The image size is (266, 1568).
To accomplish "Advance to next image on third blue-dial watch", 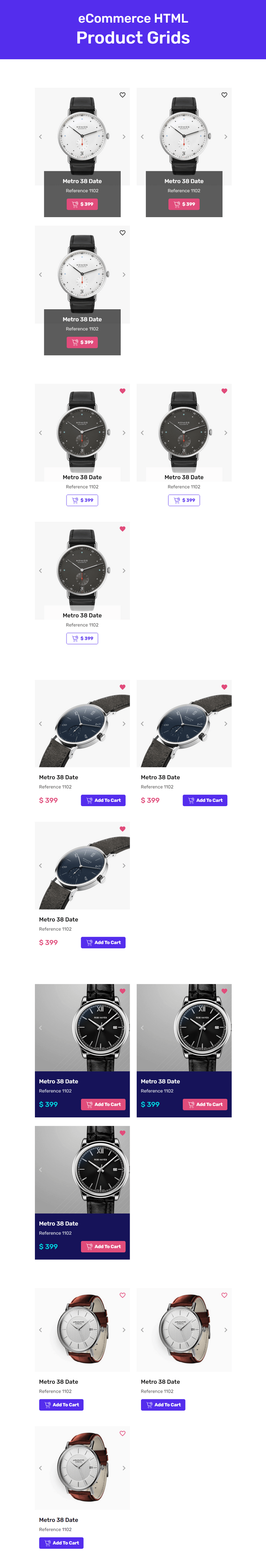I will [x=124, y=866].
